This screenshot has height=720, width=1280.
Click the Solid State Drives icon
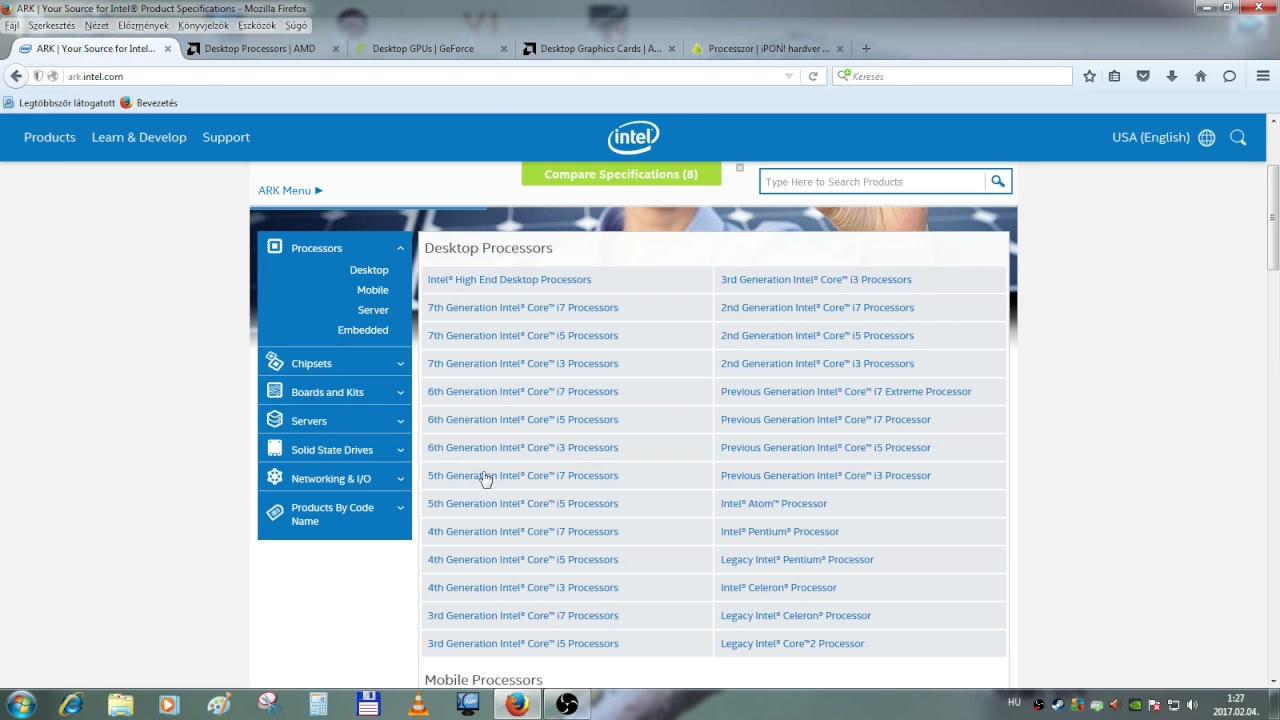click(275, 449)
